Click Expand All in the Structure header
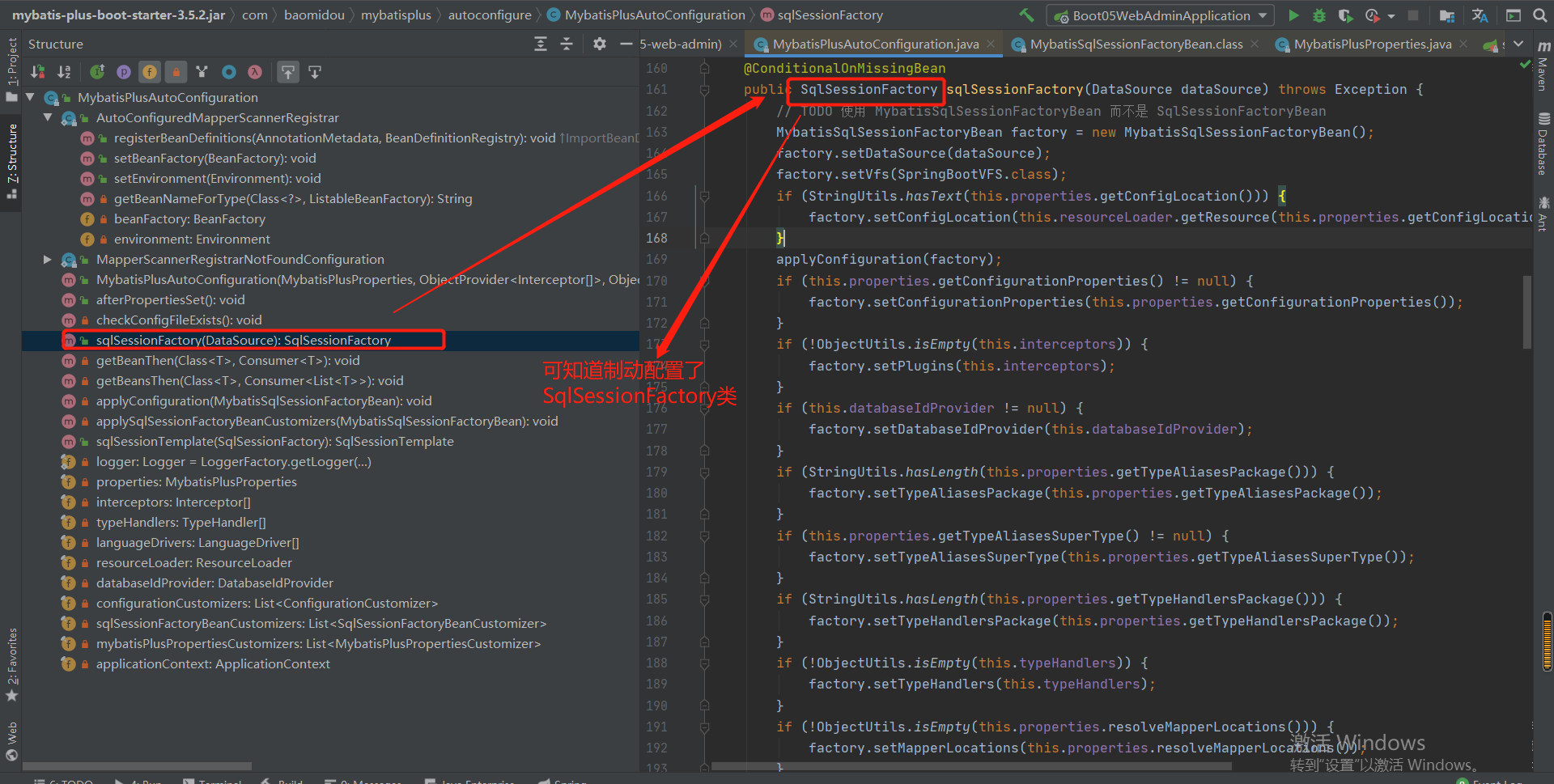Viewport: 1554px width, 784px height. (541, 44)
